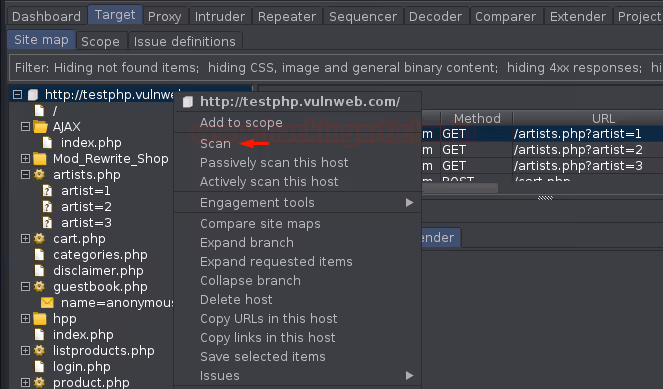The width and height of the screenshot is (663, 389).
Task: Click the file icon beside categories.php
Action: pyautogui.click(x=39, y=255)
